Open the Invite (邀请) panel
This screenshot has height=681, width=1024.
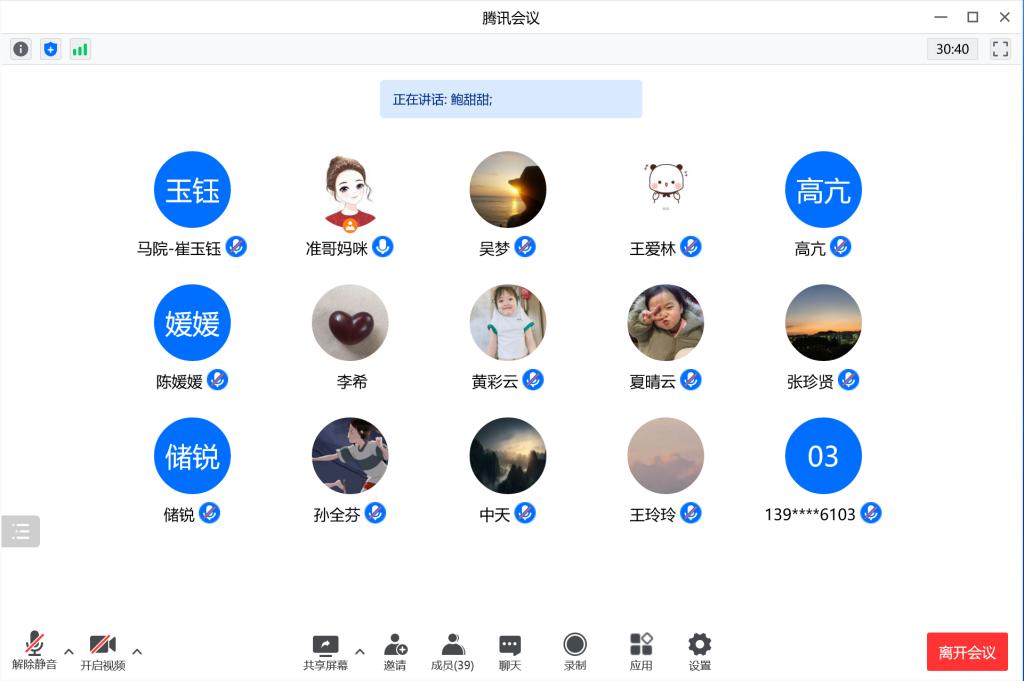tap(395, 651)
